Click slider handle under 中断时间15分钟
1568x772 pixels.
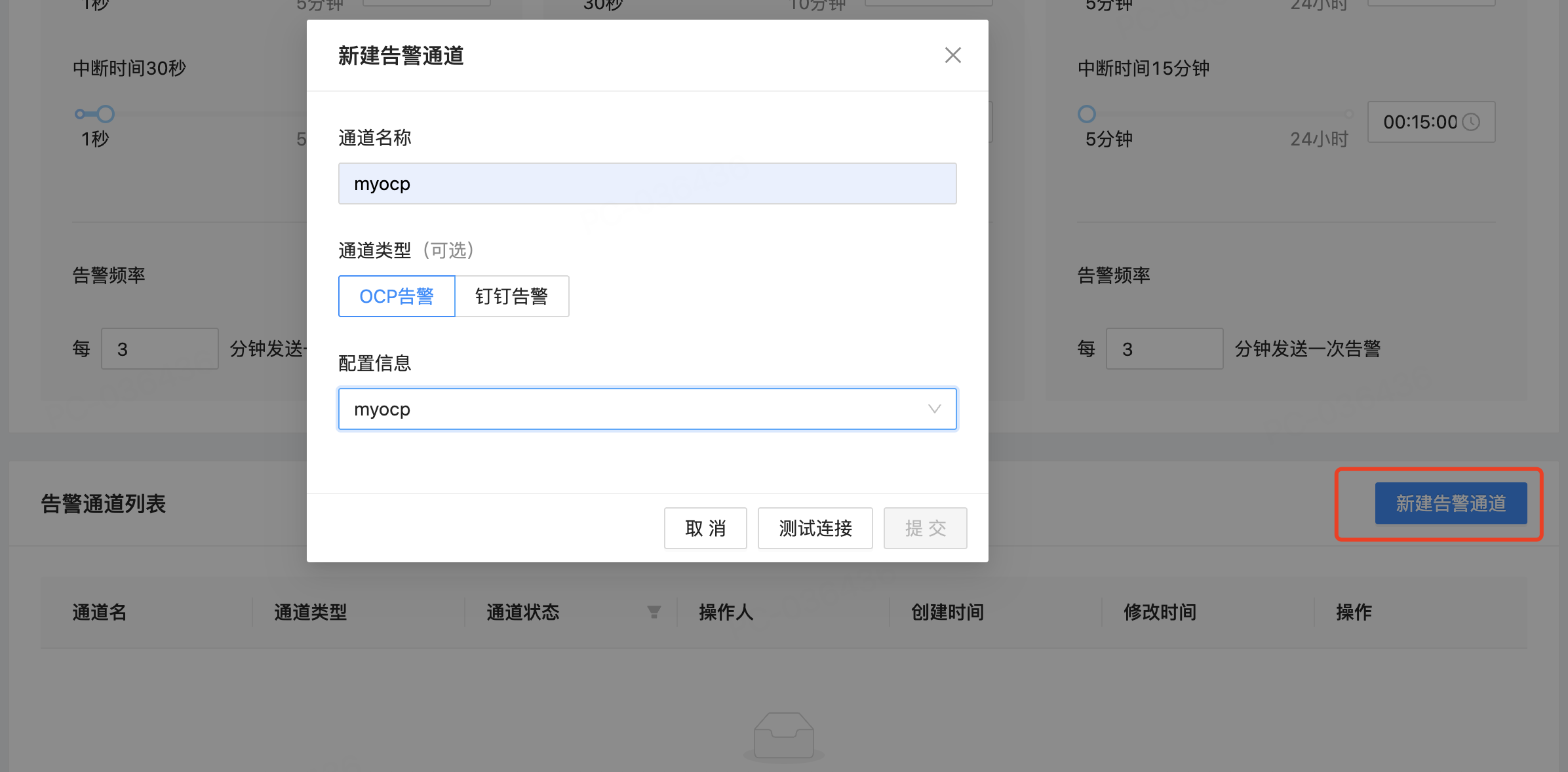click(x=1086, y=114)
